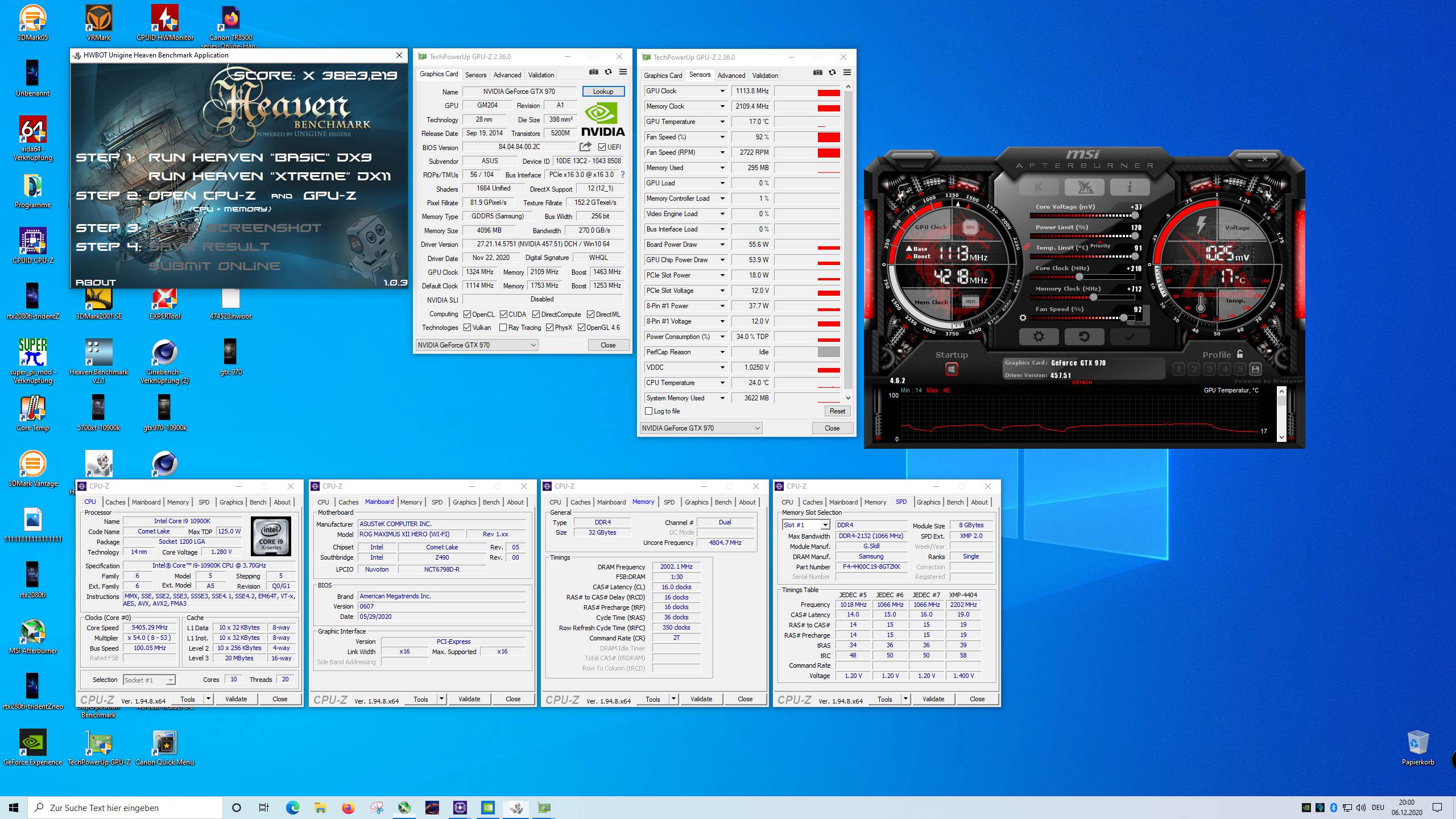
Task: Launch MSI Afterburner desktop shortcut
Action: click(32, 636)
